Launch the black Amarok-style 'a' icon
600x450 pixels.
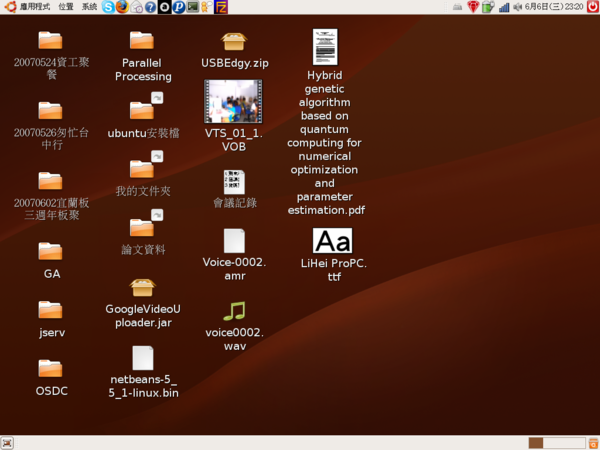point(165,7)
